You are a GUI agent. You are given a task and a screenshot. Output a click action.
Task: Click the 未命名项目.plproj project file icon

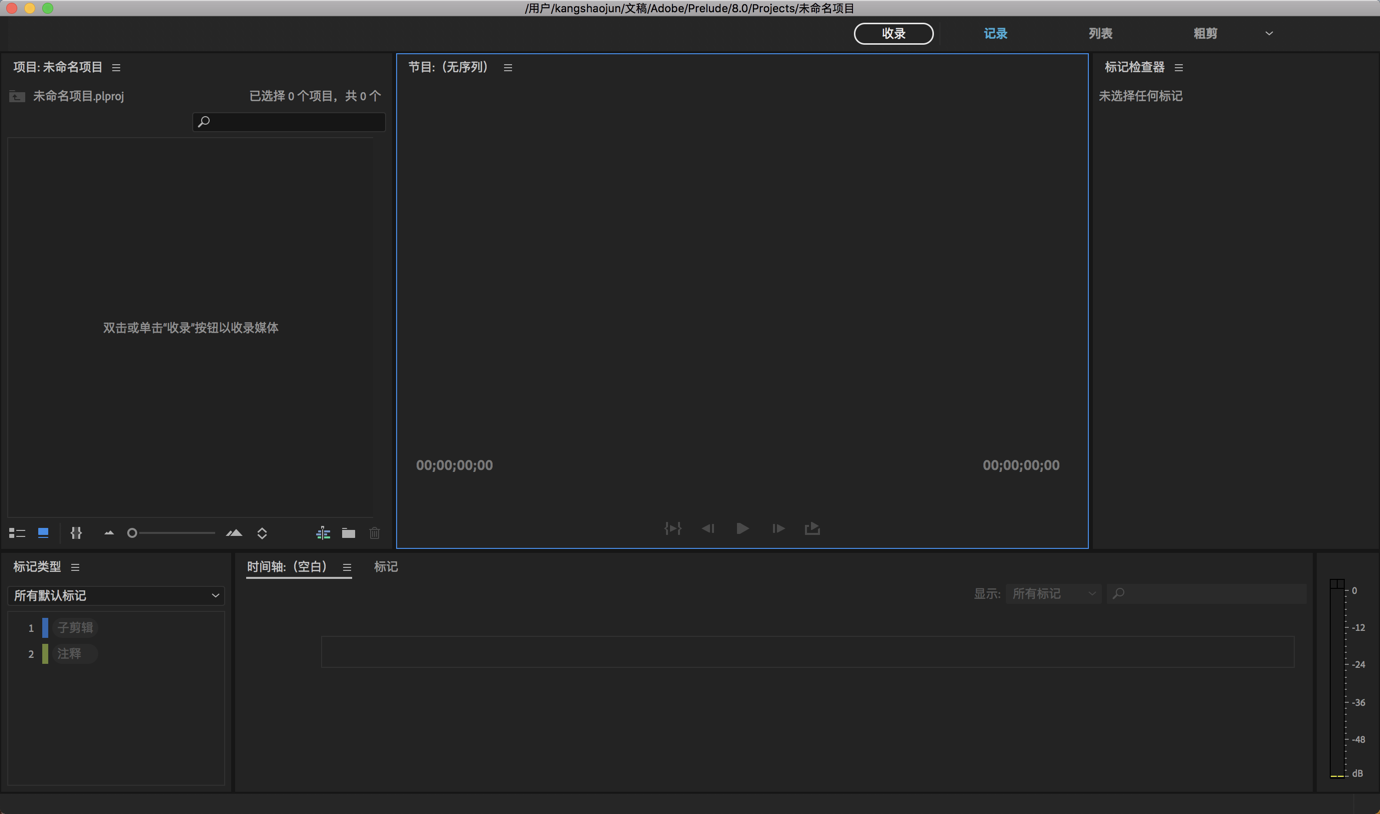tap(17, 96)
